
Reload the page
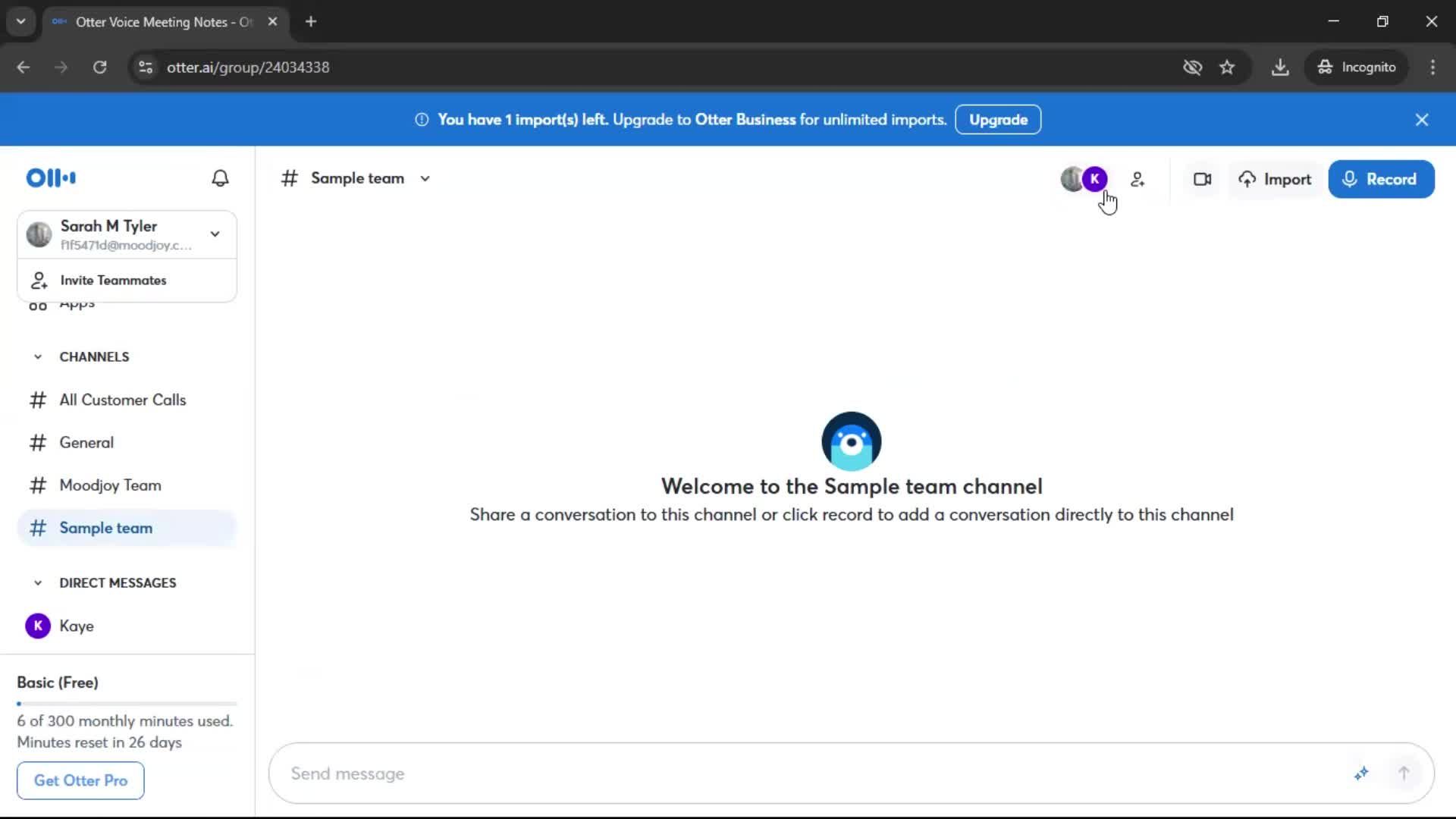99,67
